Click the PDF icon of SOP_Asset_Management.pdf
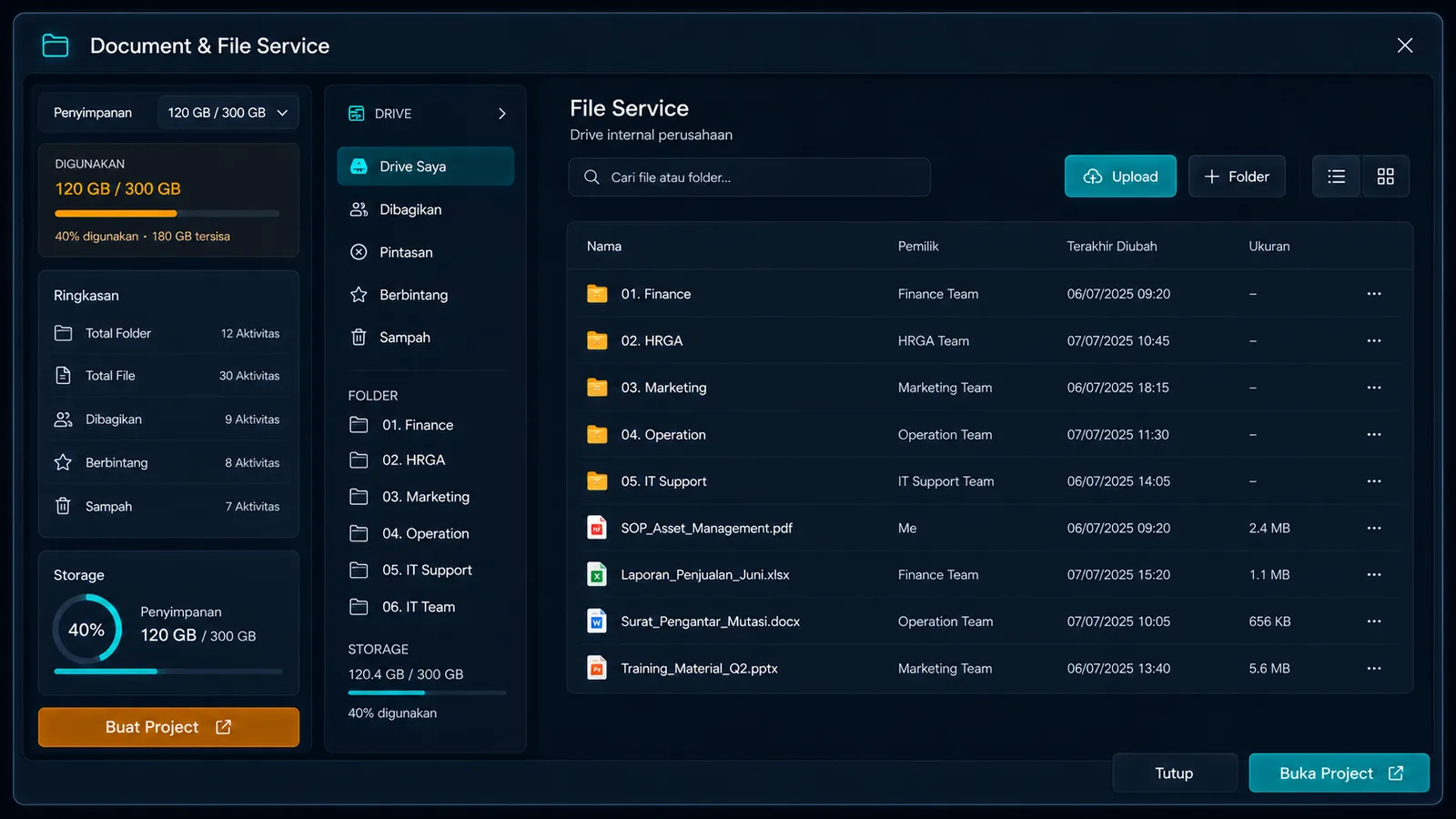 pyautogui.click(x=597, y=528)
